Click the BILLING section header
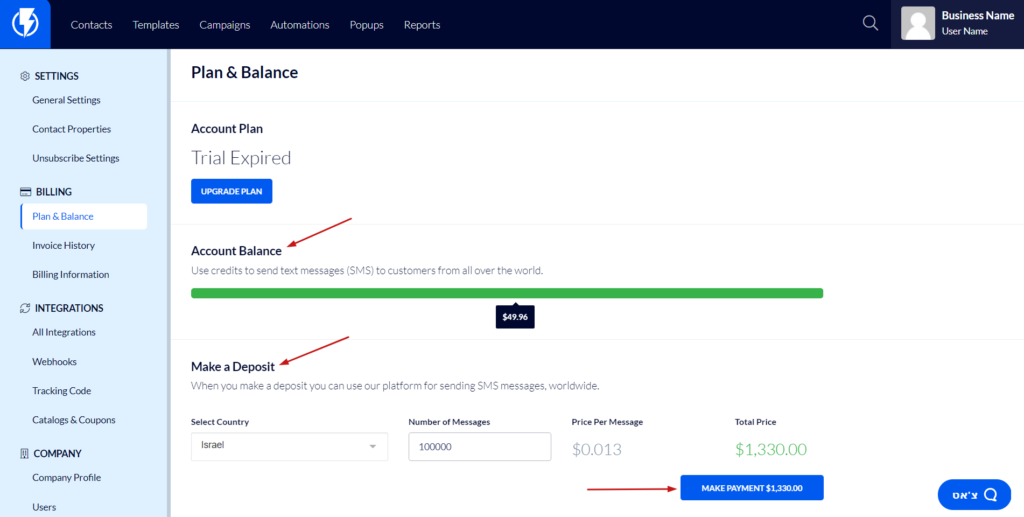This screenshot has width=1024, height=517. 54,192
